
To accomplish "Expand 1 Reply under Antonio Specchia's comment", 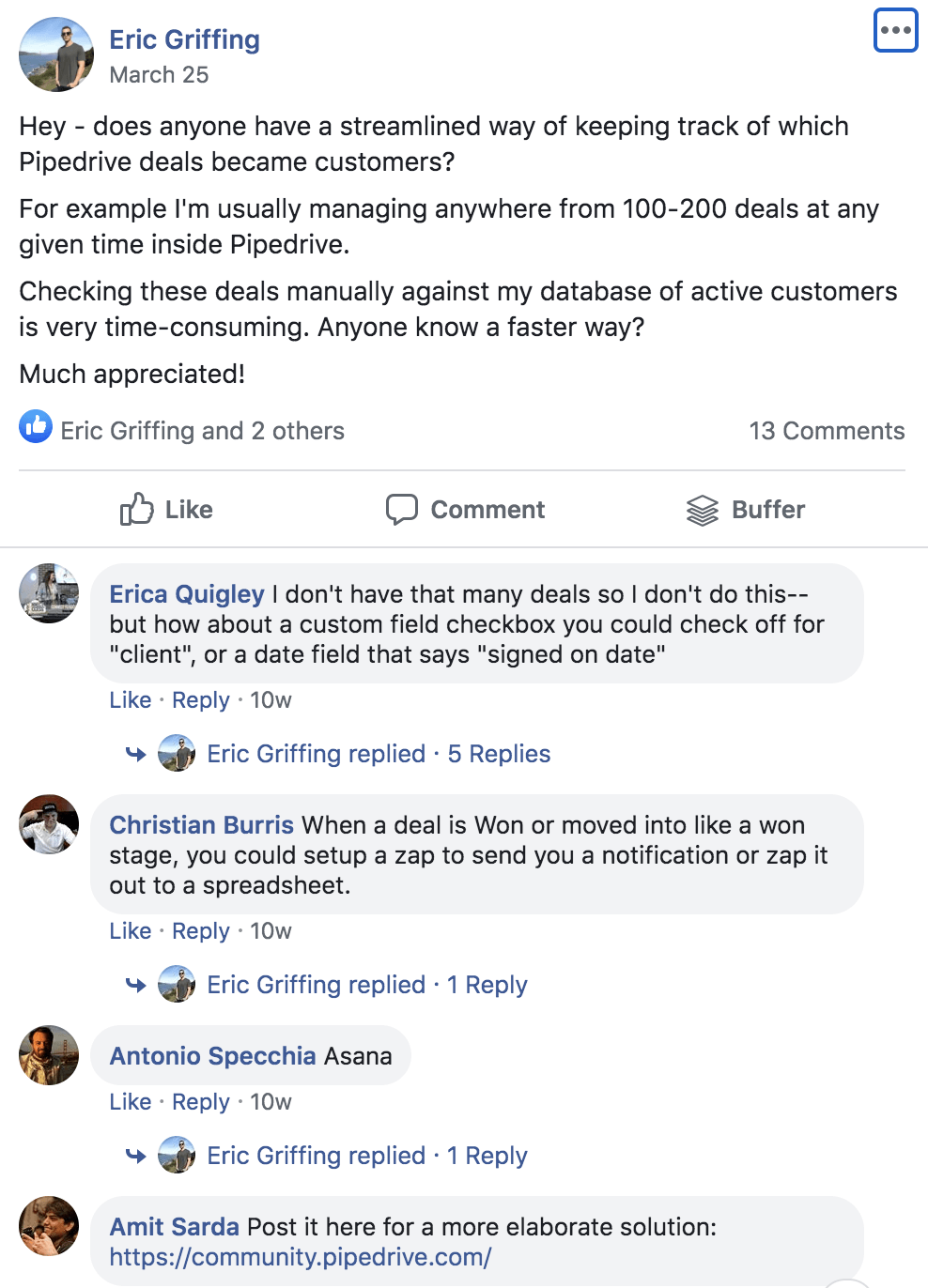I will [x=487, y=1156].
